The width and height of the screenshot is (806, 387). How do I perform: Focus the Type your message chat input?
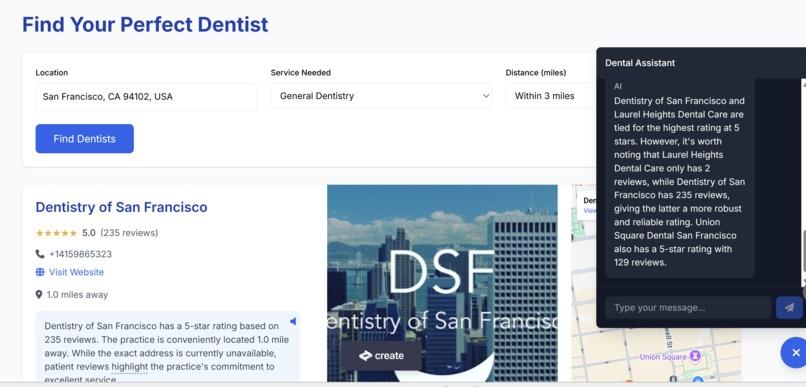coord(688,307)
